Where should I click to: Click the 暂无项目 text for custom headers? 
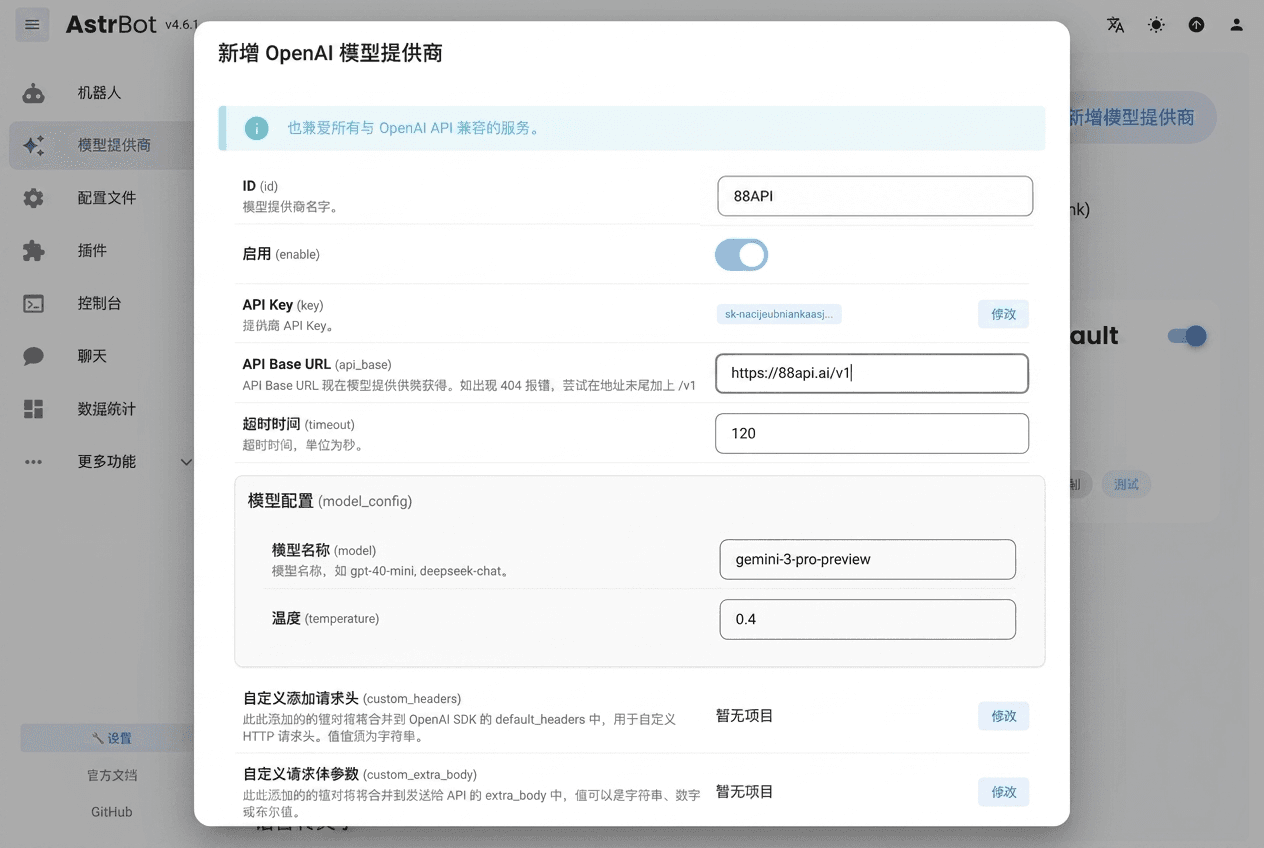pos(744,716)
